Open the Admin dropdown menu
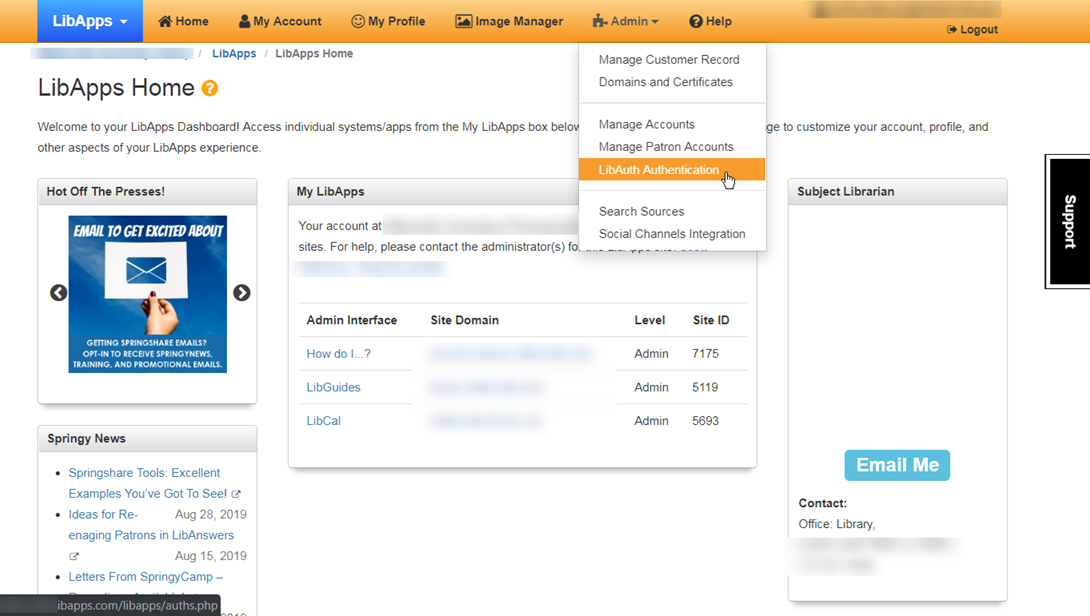1090x616 pixels. point(625,20)
